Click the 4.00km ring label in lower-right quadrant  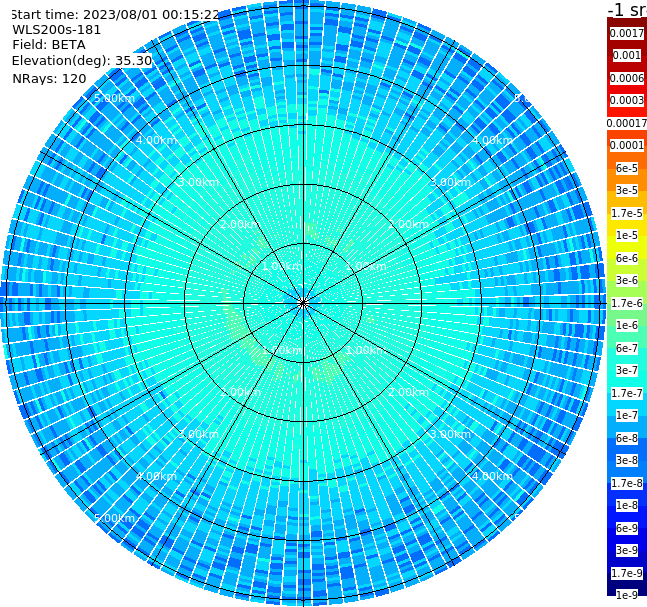pyautogui.click(x=492, y=476)
